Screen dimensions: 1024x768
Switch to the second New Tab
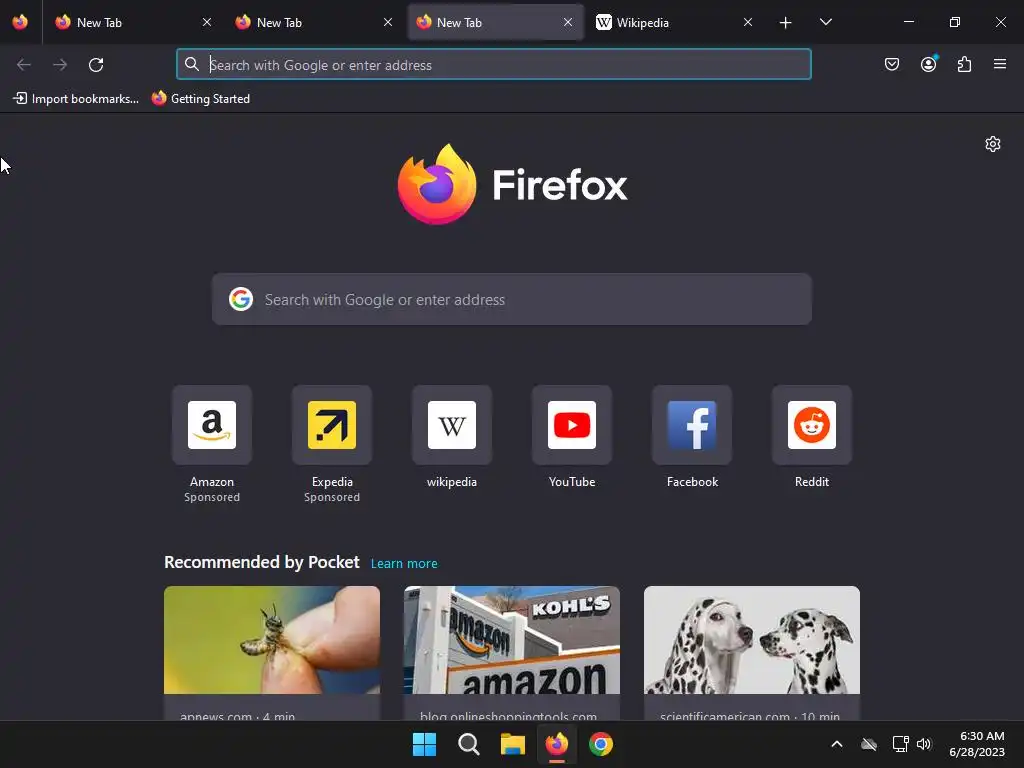point(314,22)
